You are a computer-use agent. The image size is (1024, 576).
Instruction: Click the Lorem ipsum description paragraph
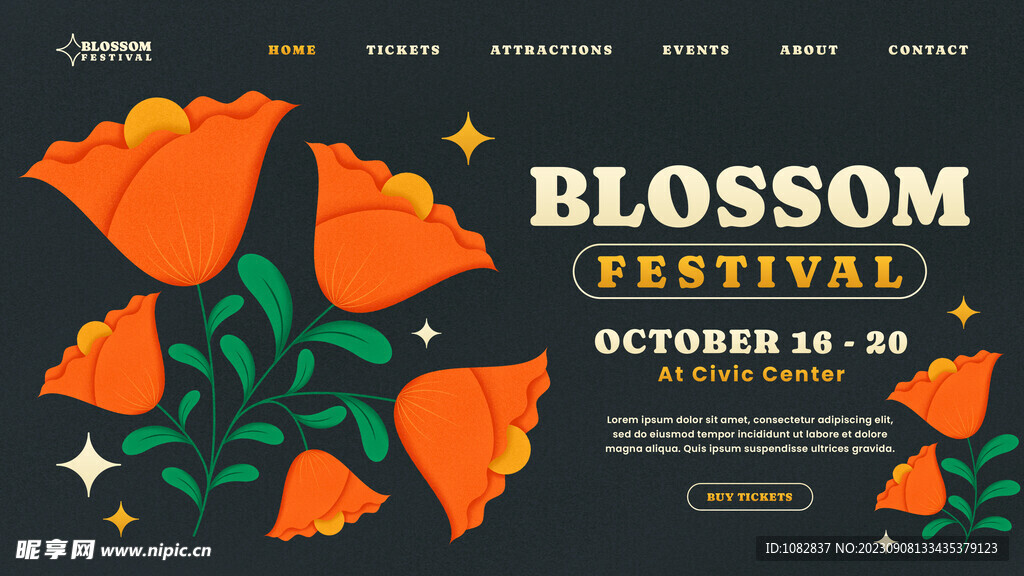click(750, 434)
